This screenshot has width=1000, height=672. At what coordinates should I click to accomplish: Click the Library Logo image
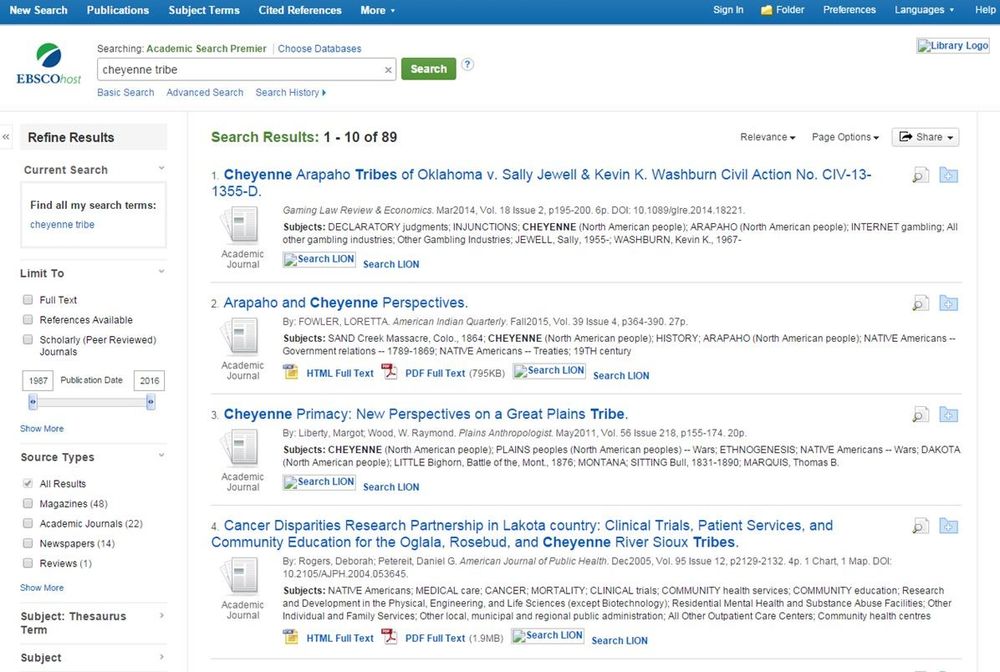[x=953, y=46]
